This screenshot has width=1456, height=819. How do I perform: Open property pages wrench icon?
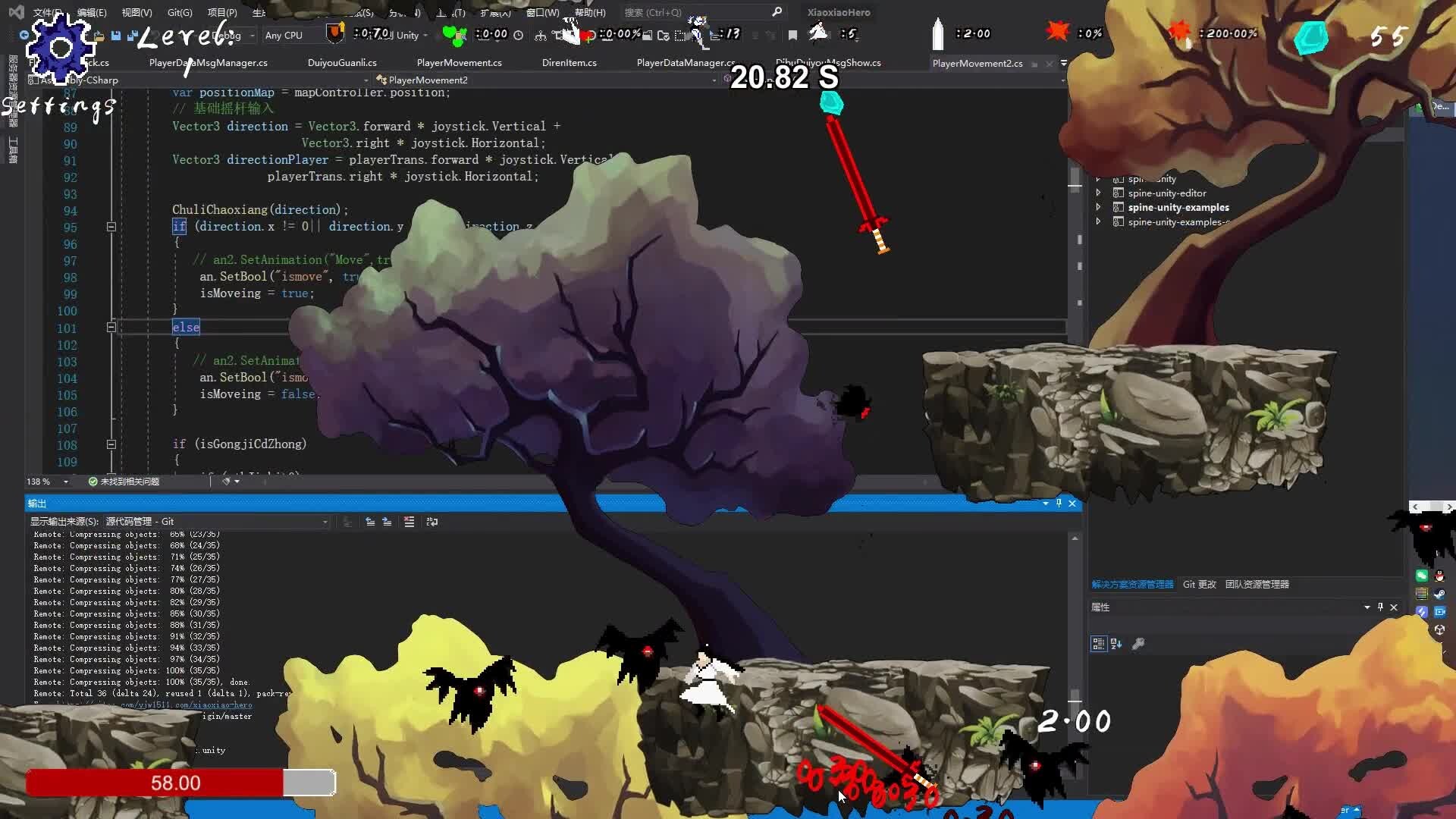[x=1138, y=644]
